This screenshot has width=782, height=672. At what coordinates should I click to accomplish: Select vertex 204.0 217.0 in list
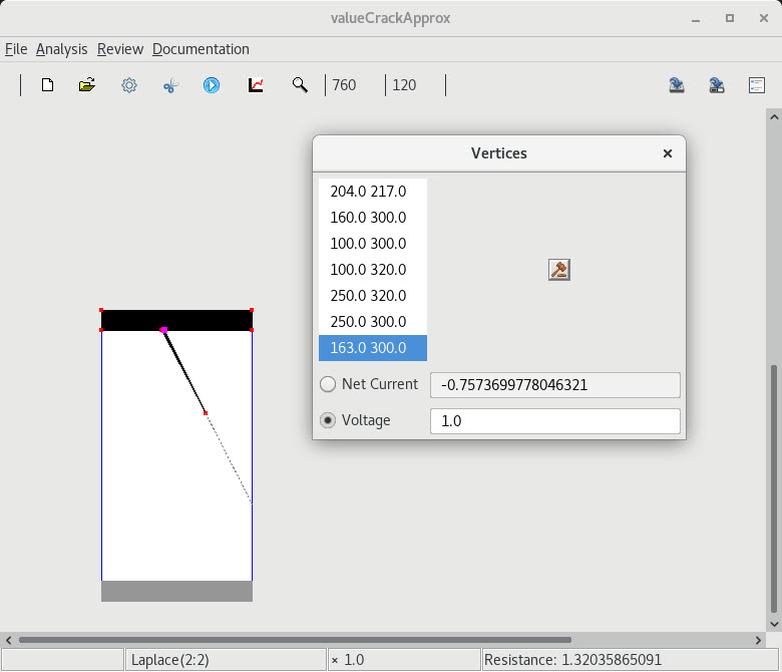click(368, 191)
